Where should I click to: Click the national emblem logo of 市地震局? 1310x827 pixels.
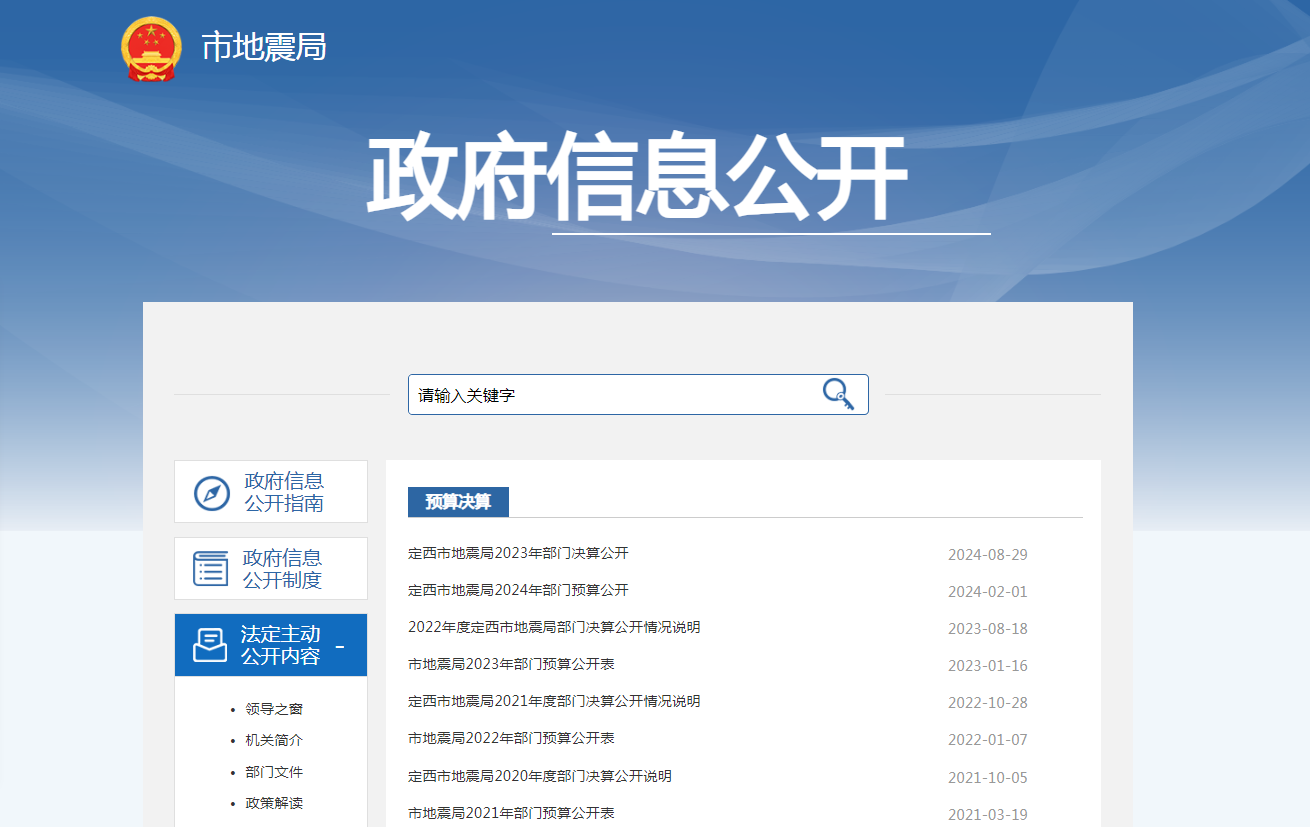(x=151, y=46)
